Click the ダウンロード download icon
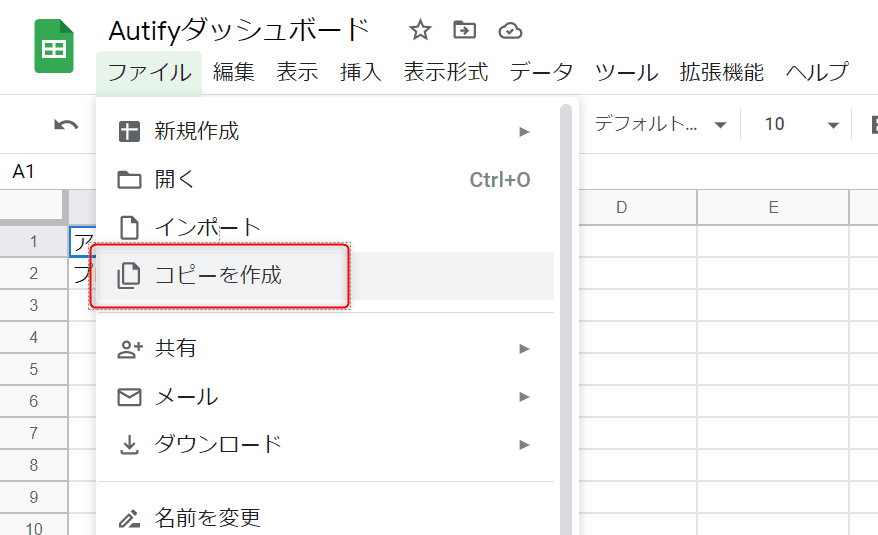 [x=129, y=444]
